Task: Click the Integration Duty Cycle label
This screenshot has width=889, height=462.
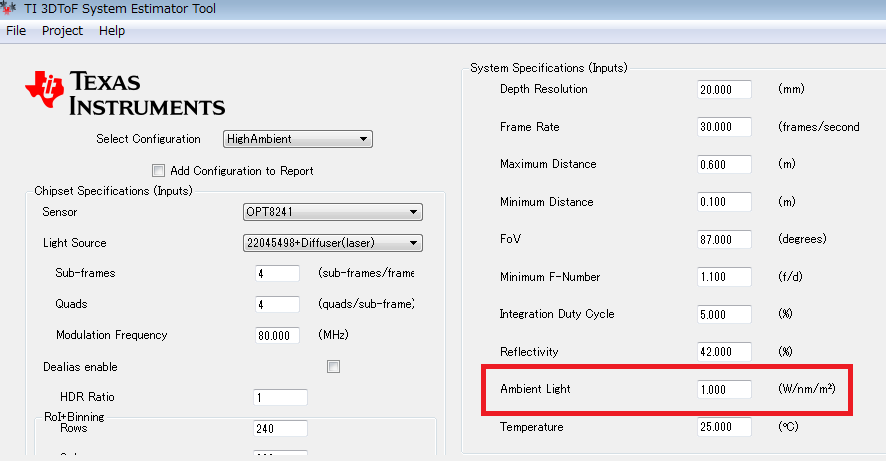Action: [557, 314]
